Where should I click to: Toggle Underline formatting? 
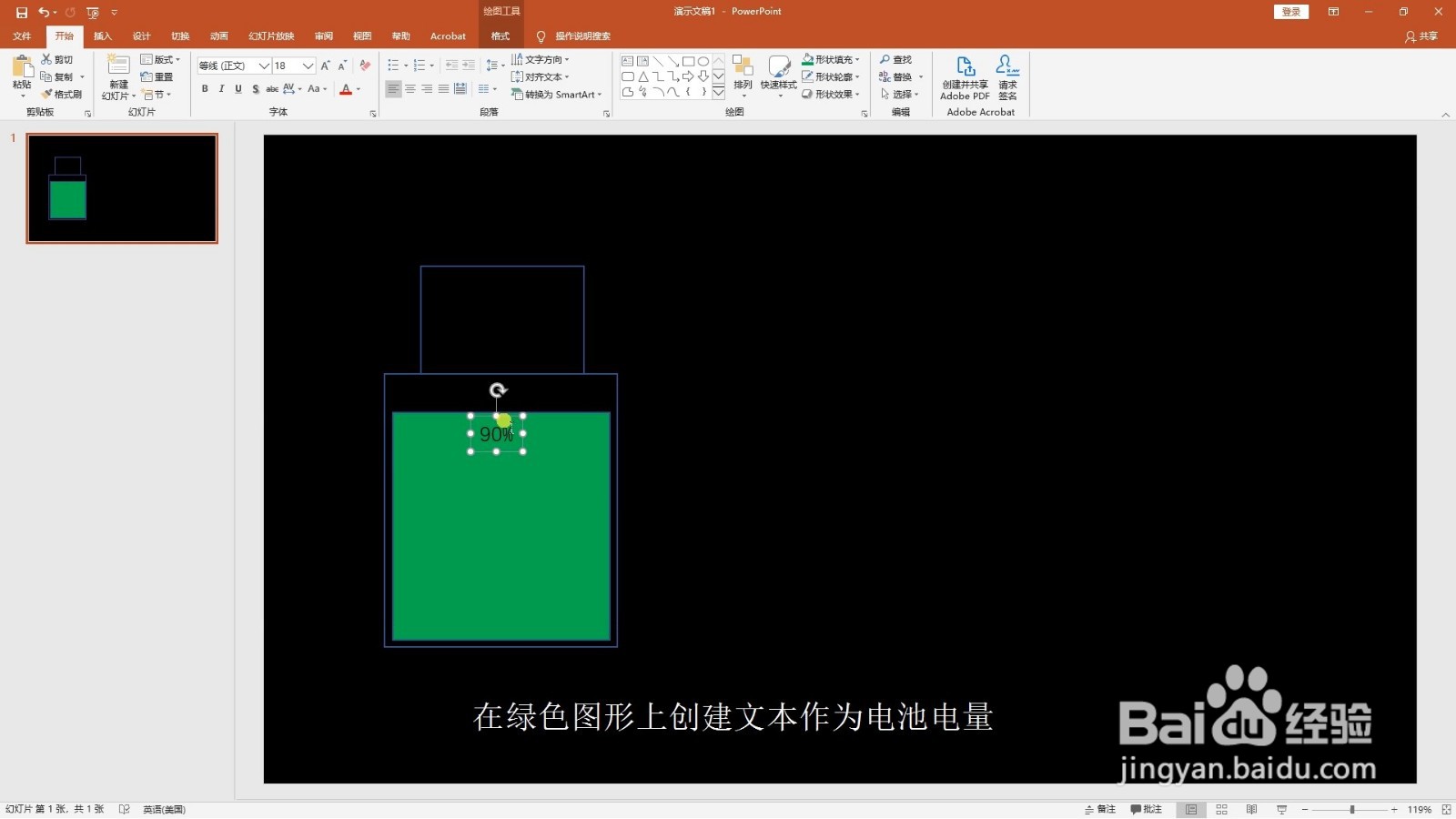tap(238, 88)
